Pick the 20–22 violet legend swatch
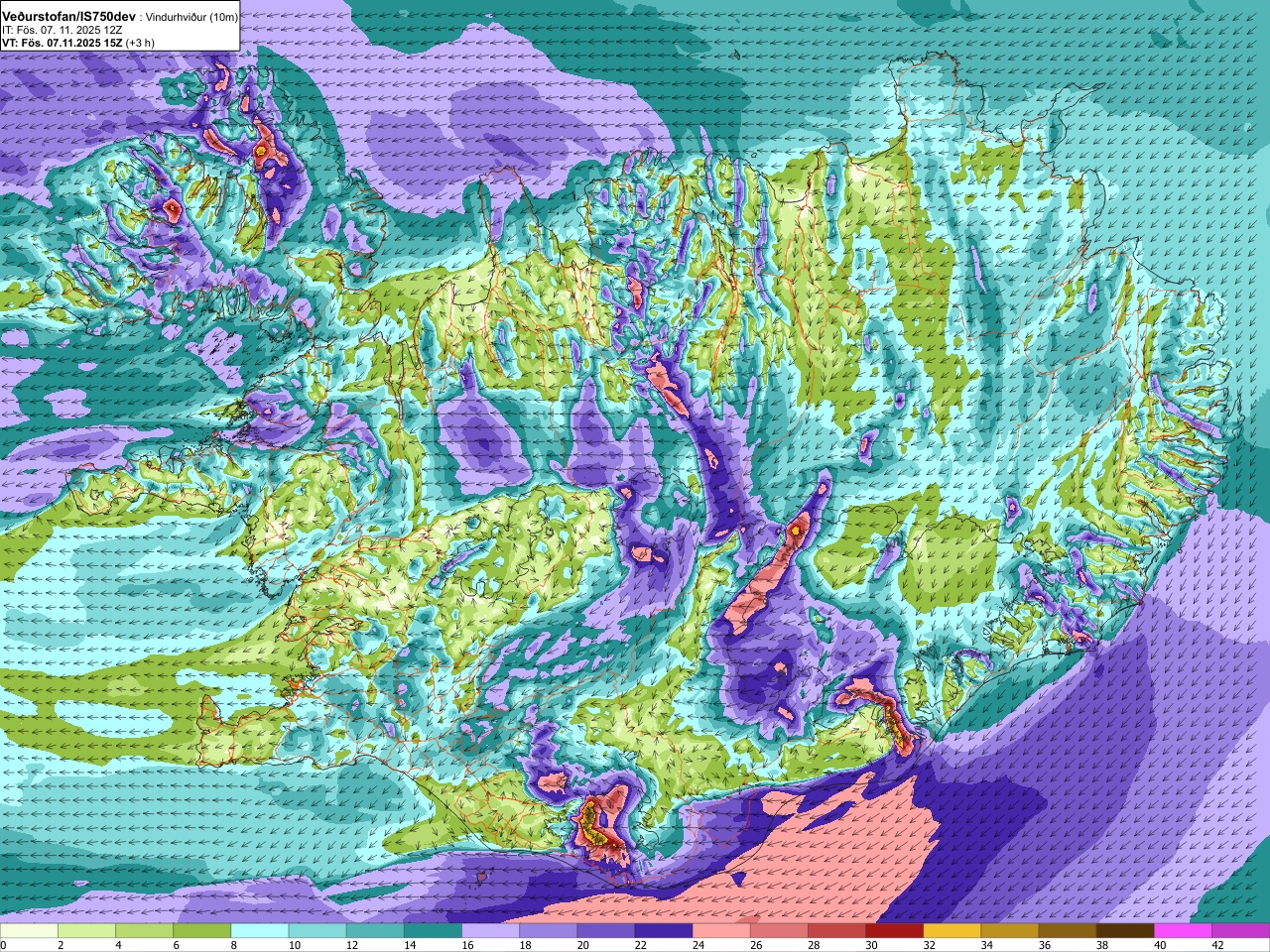Viewport: 1270px width, 952px height. coord(606,931)
